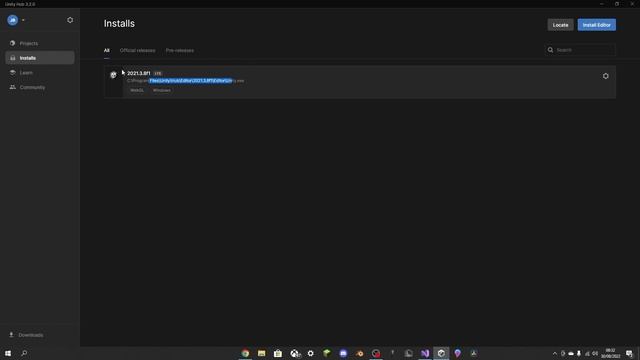Switch to Official releases tab
Viewport: 640px width, 360px height.
138,51
